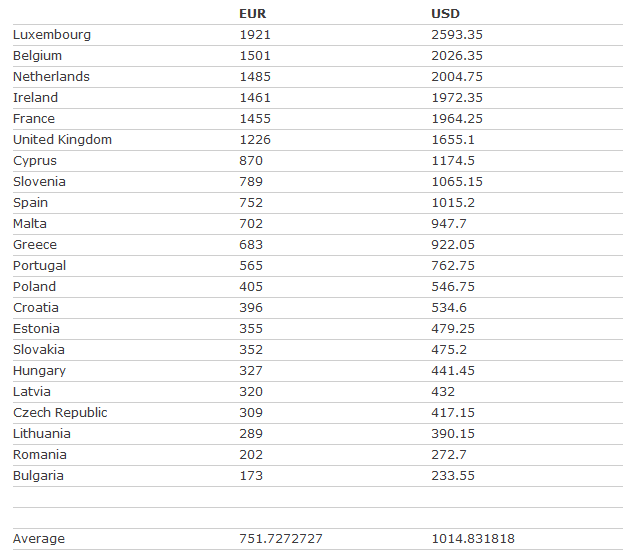Viewport: 634px width, 558px height.
Task: Select Poland's USD value 546.75
Action: [453, 287]
